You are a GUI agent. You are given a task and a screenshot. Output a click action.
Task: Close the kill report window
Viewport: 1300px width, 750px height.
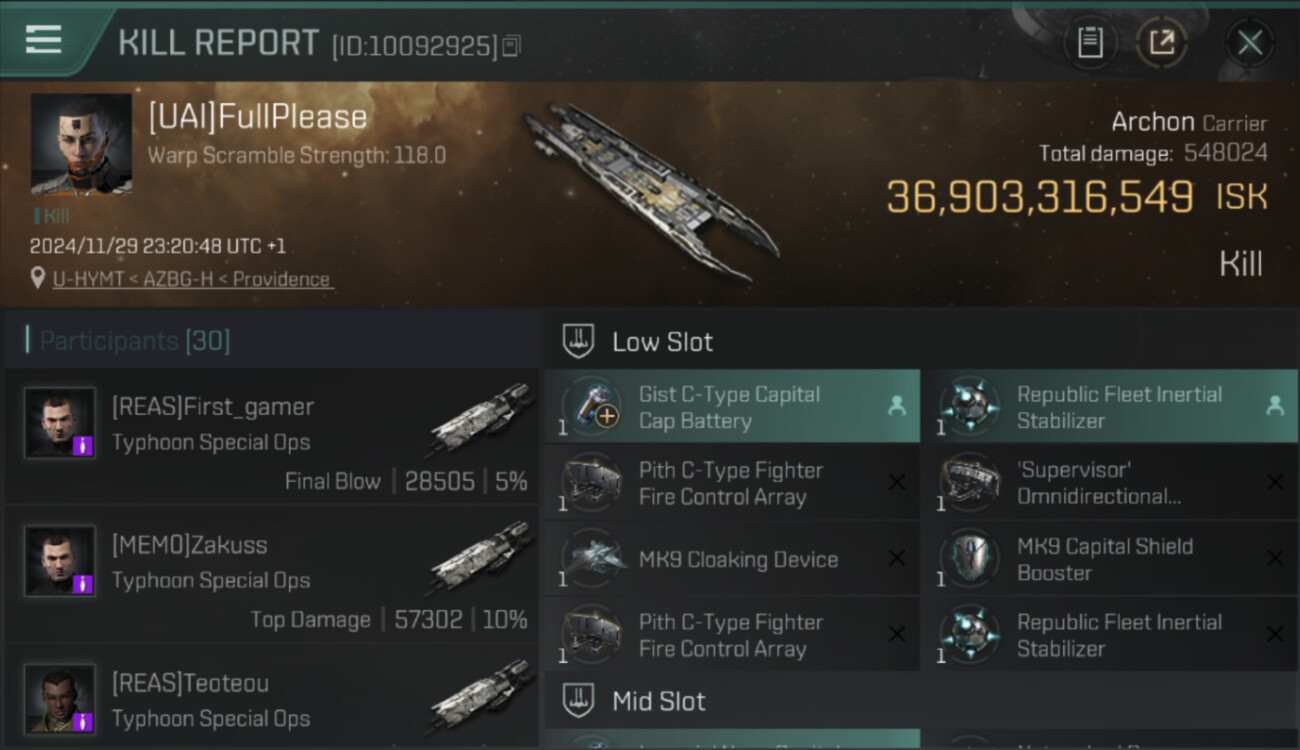1249,43
